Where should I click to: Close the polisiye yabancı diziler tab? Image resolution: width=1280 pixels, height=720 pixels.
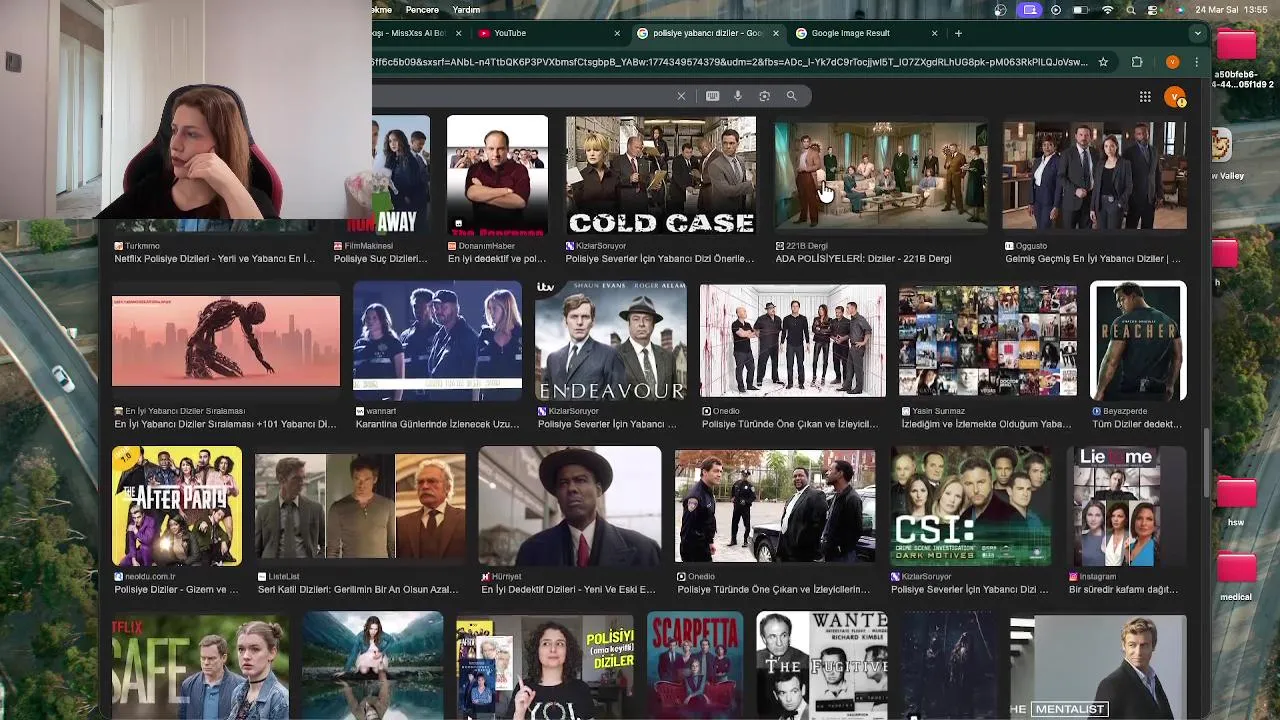point(775,33)
